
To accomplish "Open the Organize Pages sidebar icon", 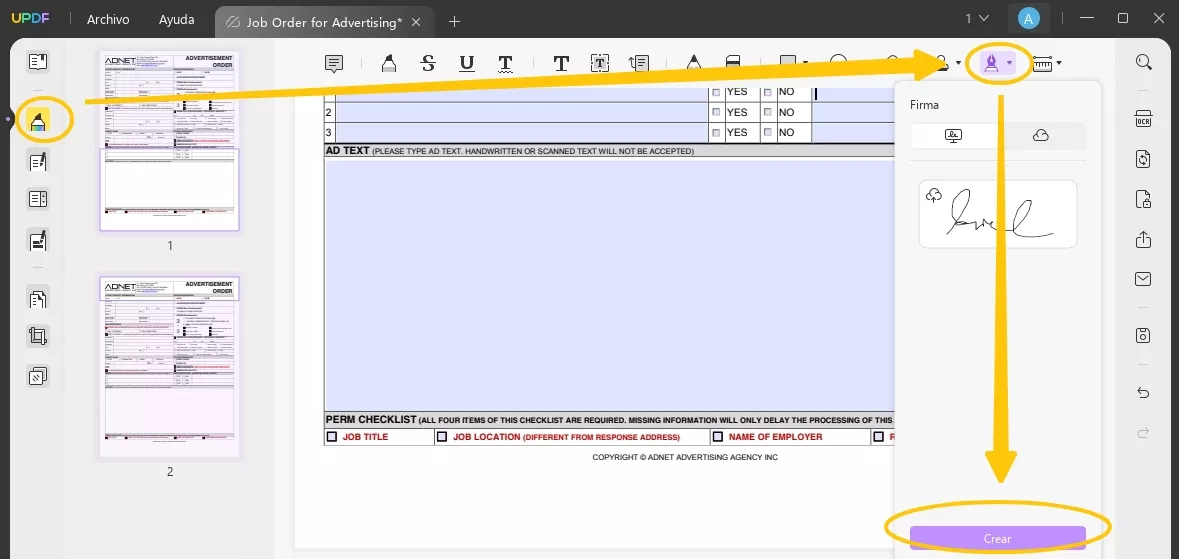I will pos(38,298).
